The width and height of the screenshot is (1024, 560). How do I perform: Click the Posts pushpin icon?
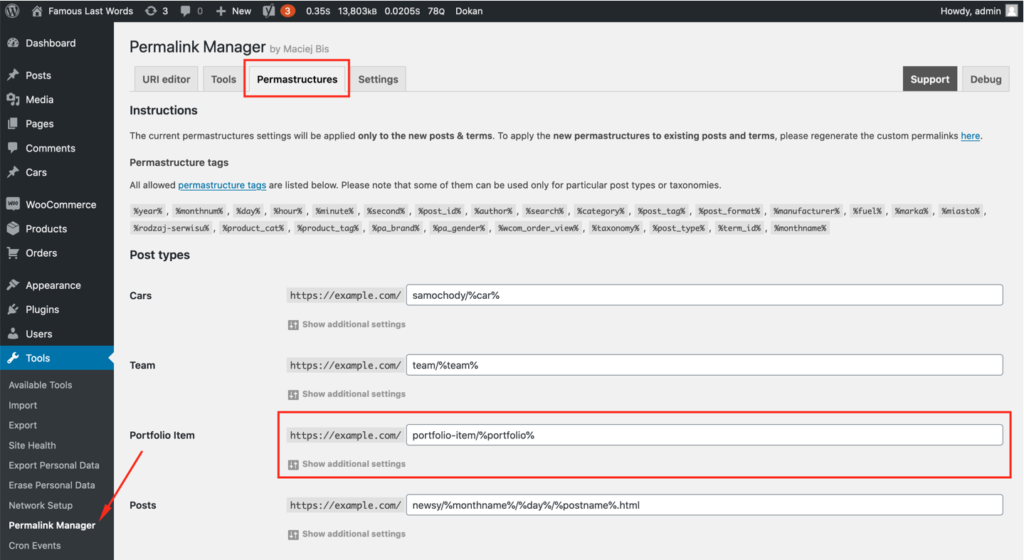click(x=12, y=75)
